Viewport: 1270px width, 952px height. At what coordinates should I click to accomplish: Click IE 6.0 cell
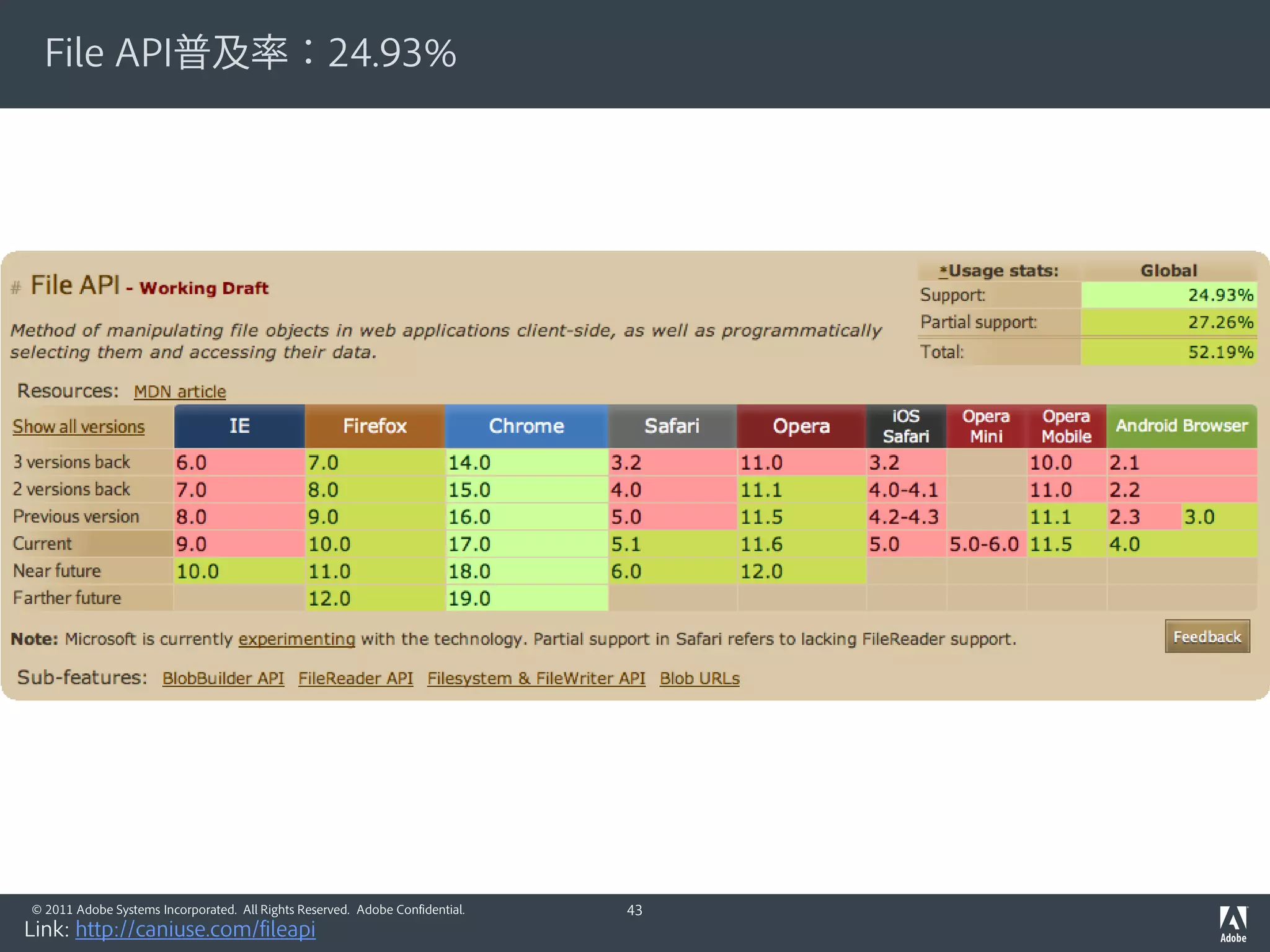pos(239,462)
